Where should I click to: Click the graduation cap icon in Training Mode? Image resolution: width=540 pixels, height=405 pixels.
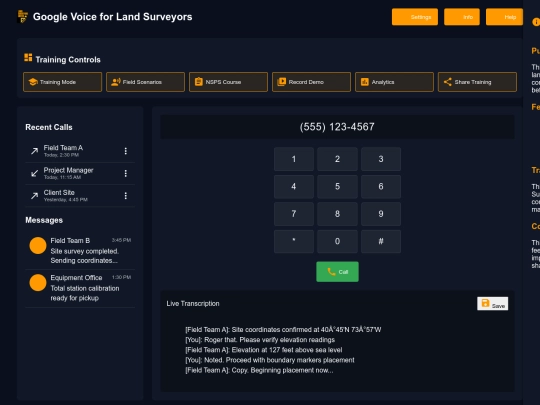coord(33,82)
